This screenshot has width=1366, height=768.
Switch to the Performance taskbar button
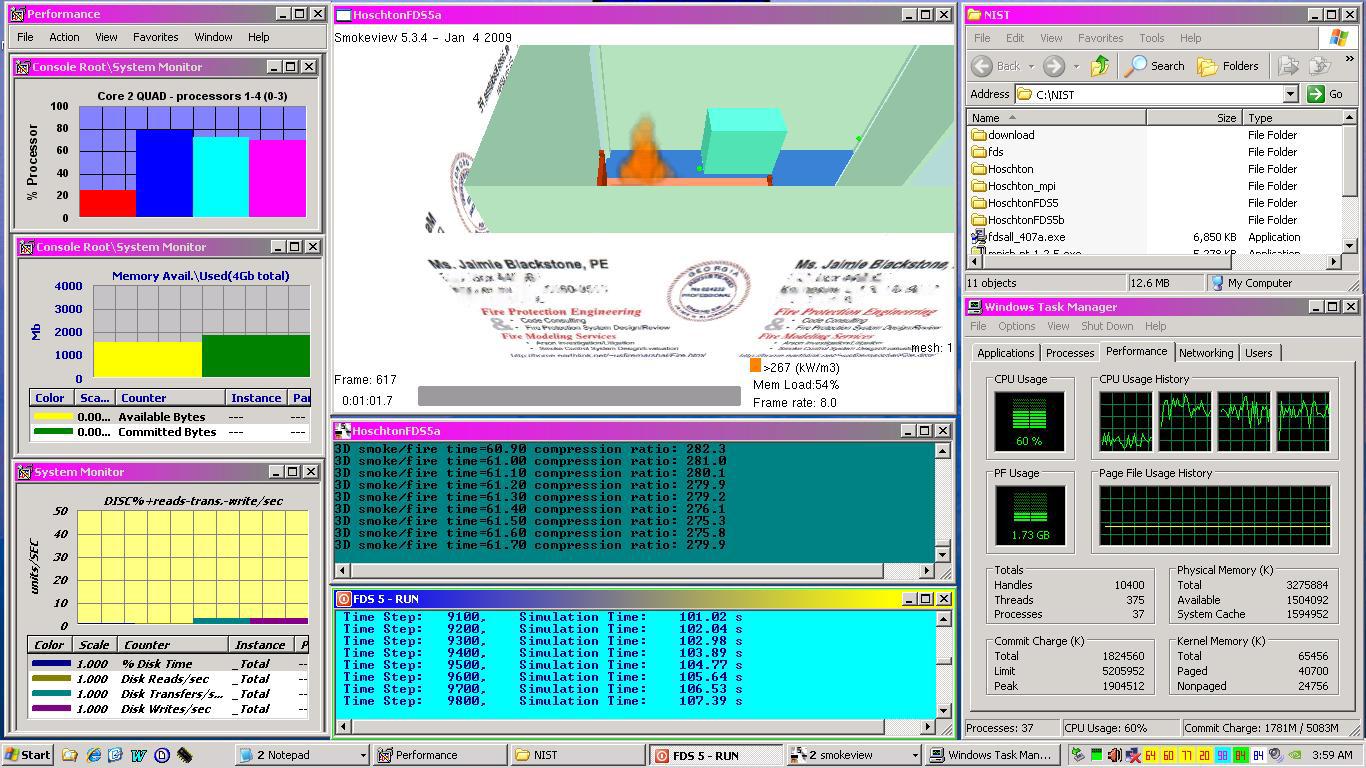440,755
